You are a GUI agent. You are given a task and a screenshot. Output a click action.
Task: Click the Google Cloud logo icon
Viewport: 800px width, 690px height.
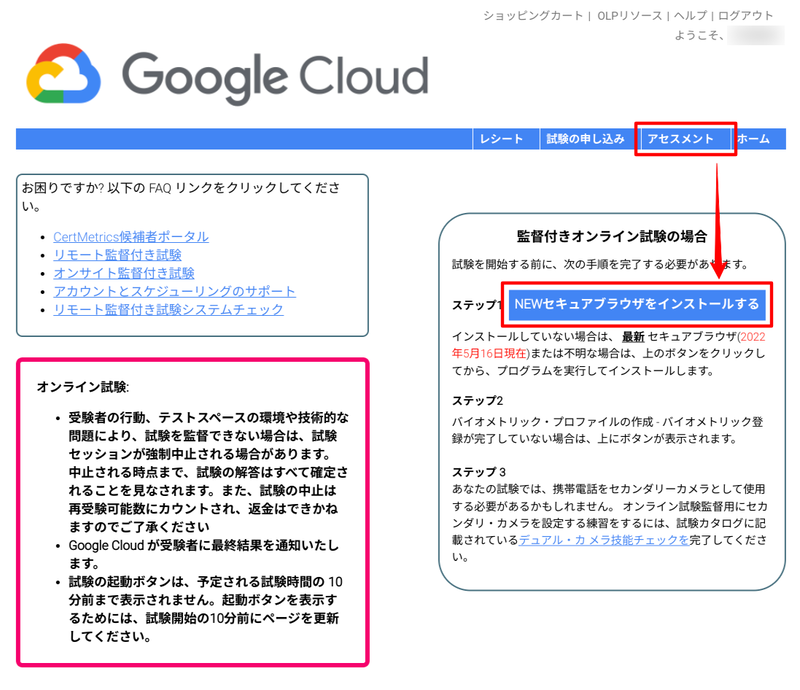63,74
